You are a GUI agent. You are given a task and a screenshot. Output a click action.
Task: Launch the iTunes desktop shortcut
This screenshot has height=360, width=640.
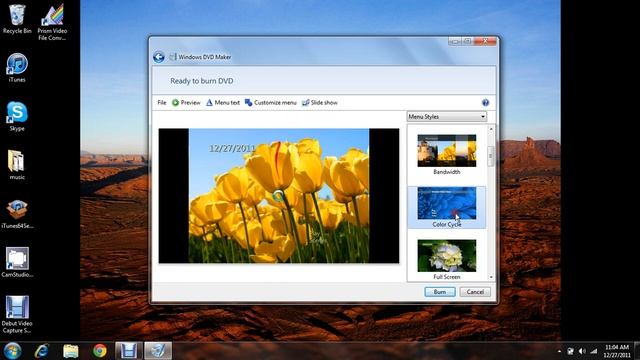coord(17,68)
